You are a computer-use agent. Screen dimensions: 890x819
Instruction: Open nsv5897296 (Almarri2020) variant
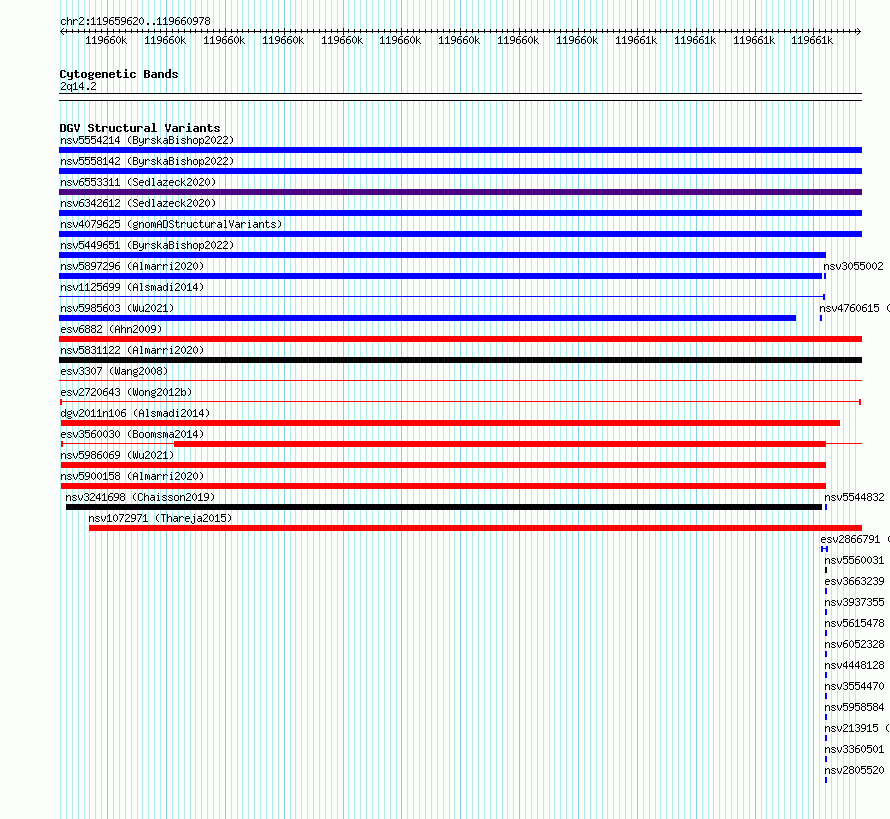[132, 266]
